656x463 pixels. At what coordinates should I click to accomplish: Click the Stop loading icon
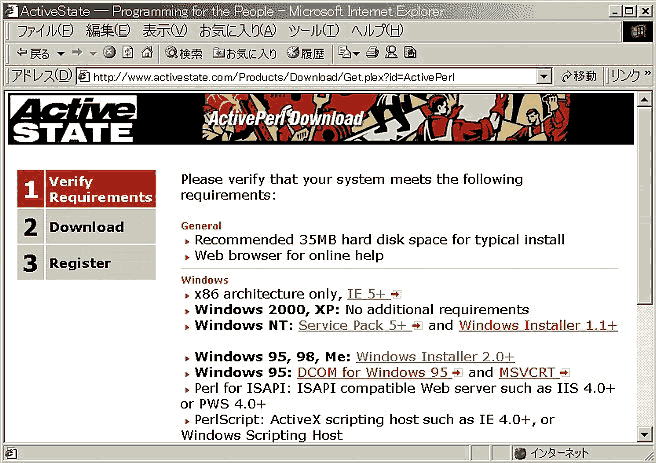tap(109, 52)
